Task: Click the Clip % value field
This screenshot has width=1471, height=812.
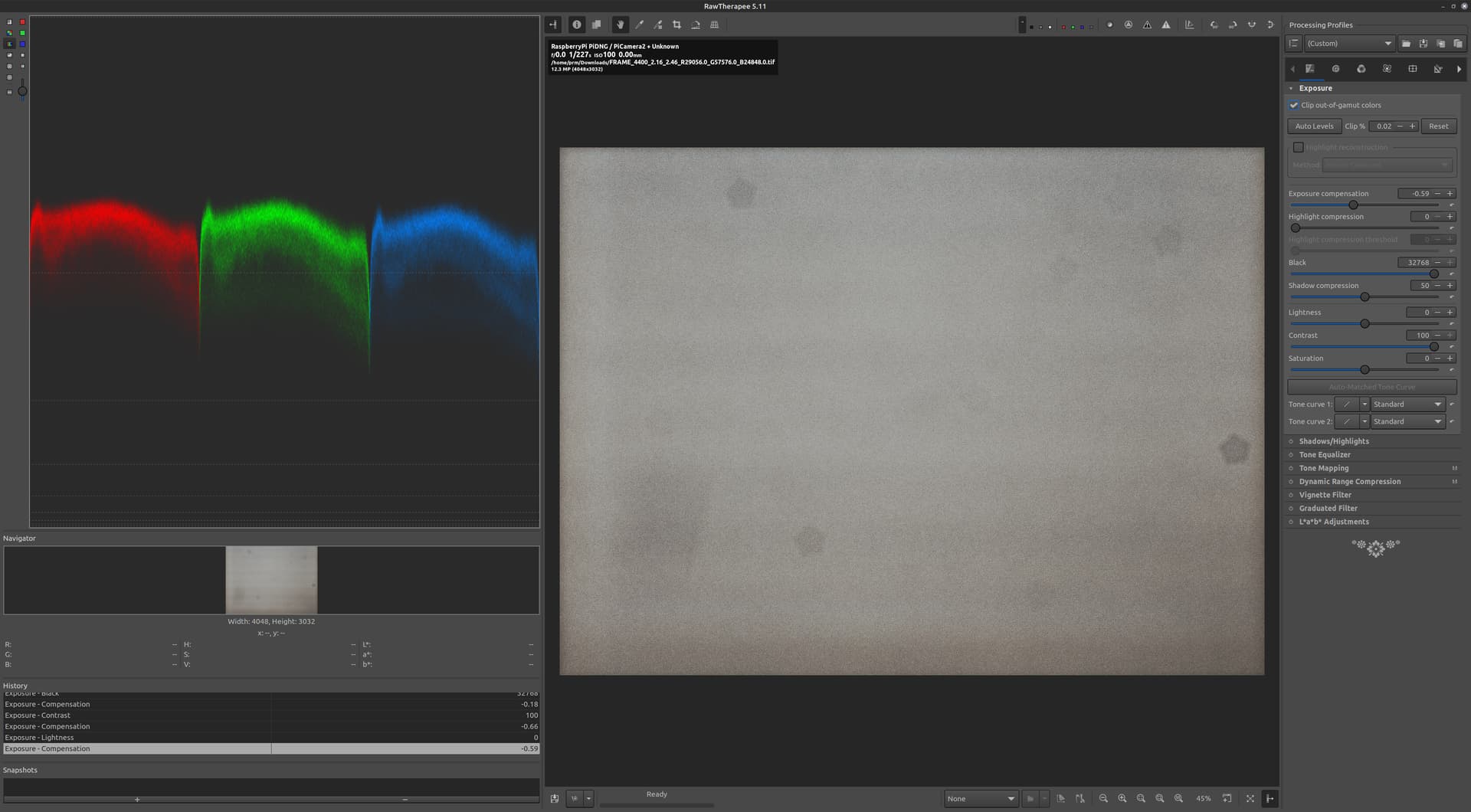Action: coord(1382,126)
